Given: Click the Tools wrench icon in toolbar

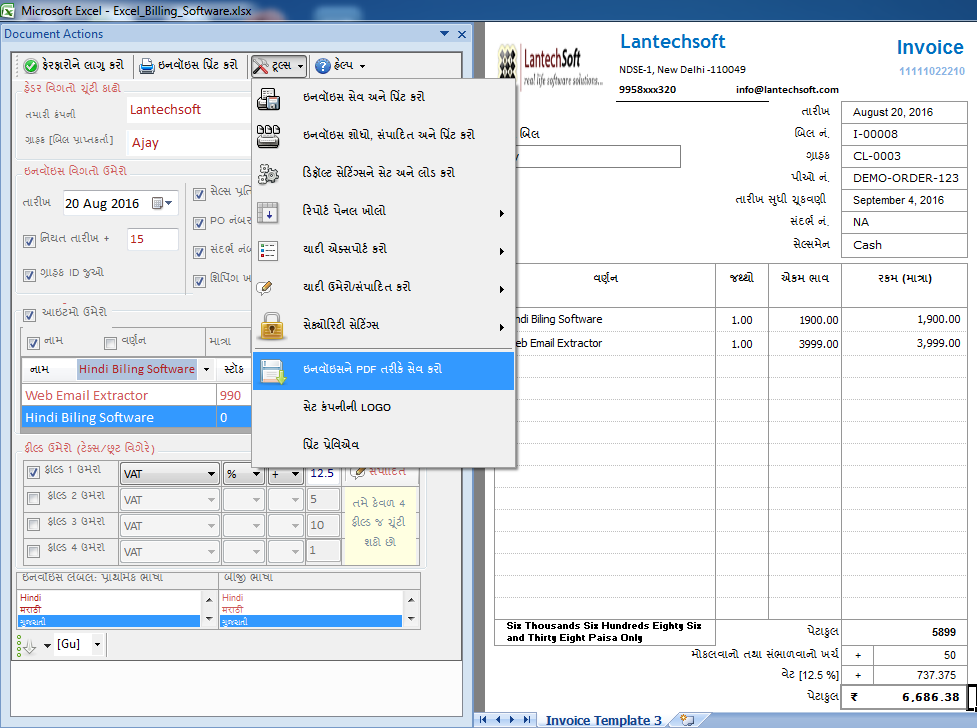Looking at the screenshot, I should coord(260,65).
